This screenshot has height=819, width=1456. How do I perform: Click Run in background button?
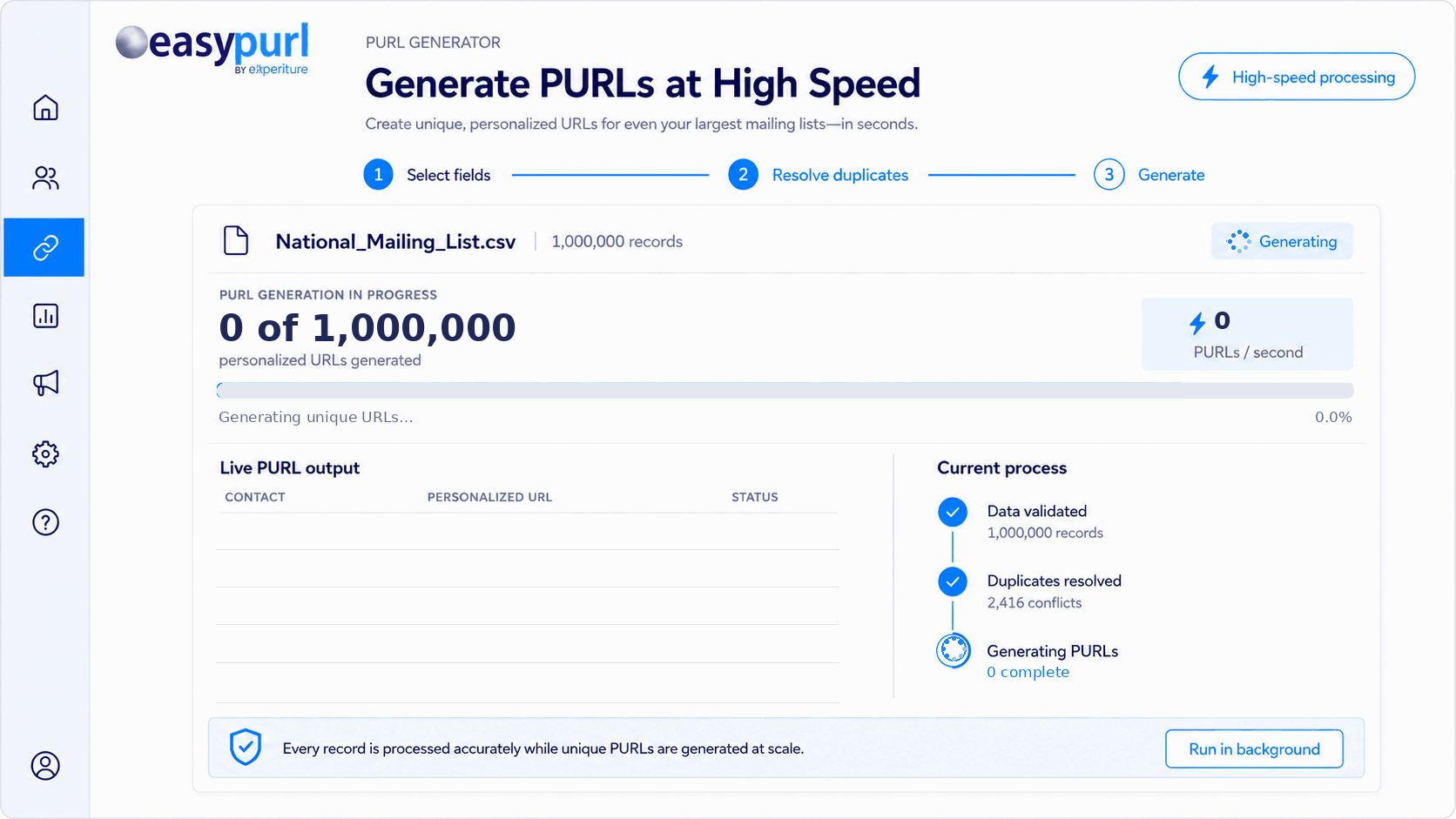click(x=1254, y=749)
